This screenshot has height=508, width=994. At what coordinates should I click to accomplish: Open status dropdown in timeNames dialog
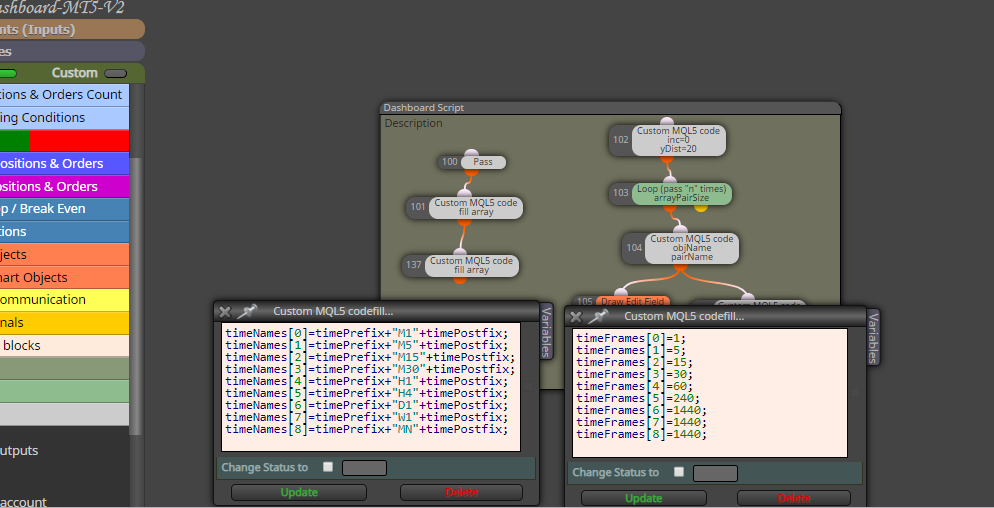365,468
